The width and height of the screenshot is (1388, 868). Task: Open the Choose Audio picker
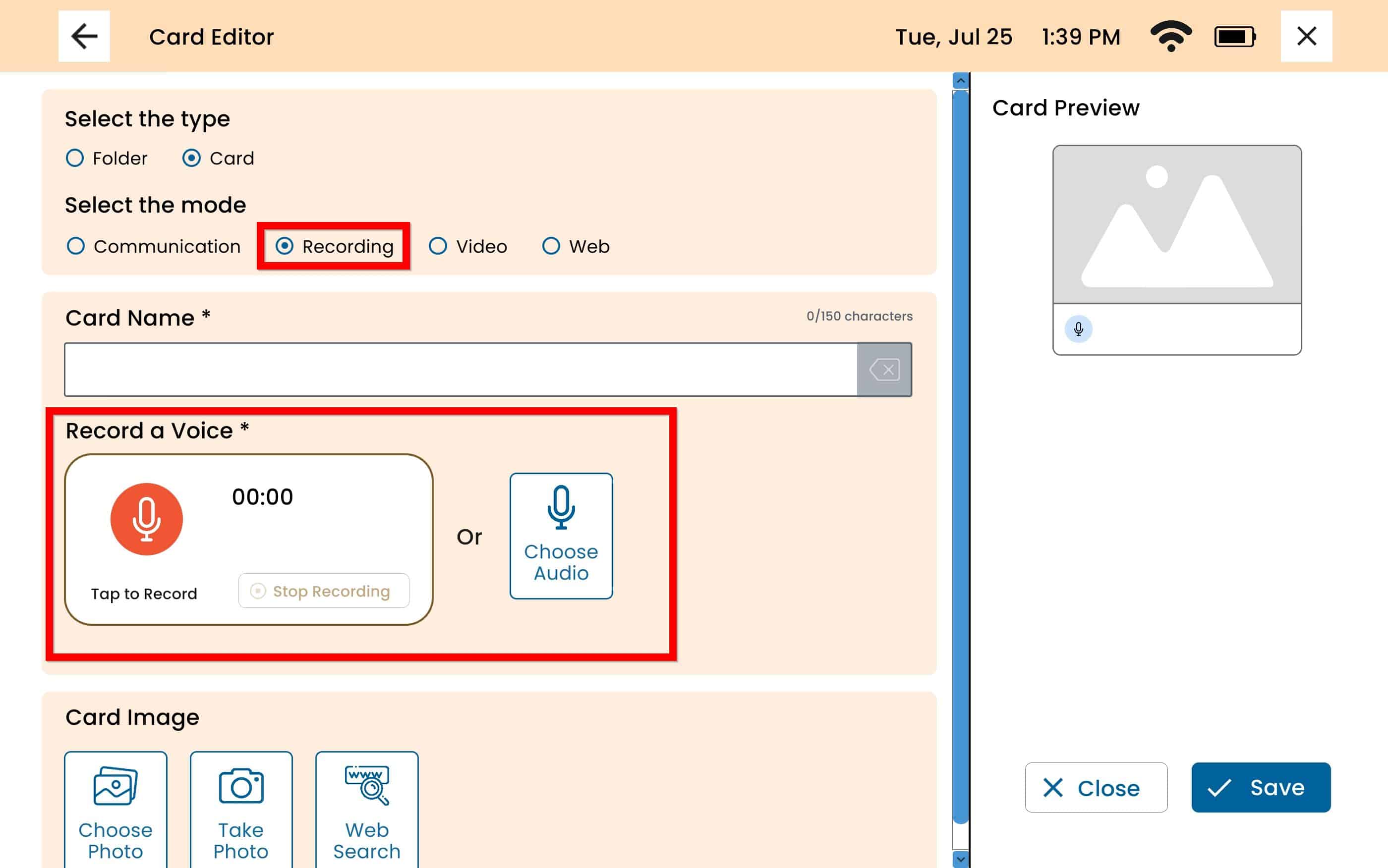click(x=561, y=536)
